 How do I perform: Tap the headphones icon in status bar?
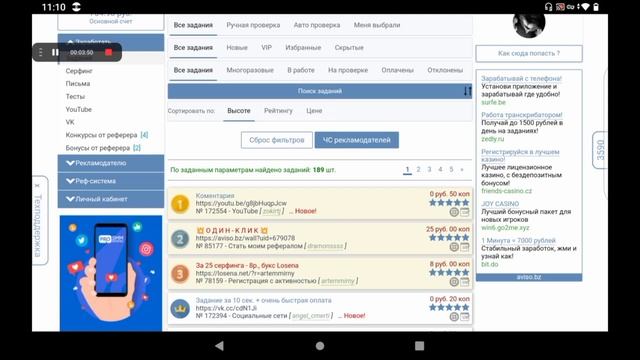click(548, 7)
